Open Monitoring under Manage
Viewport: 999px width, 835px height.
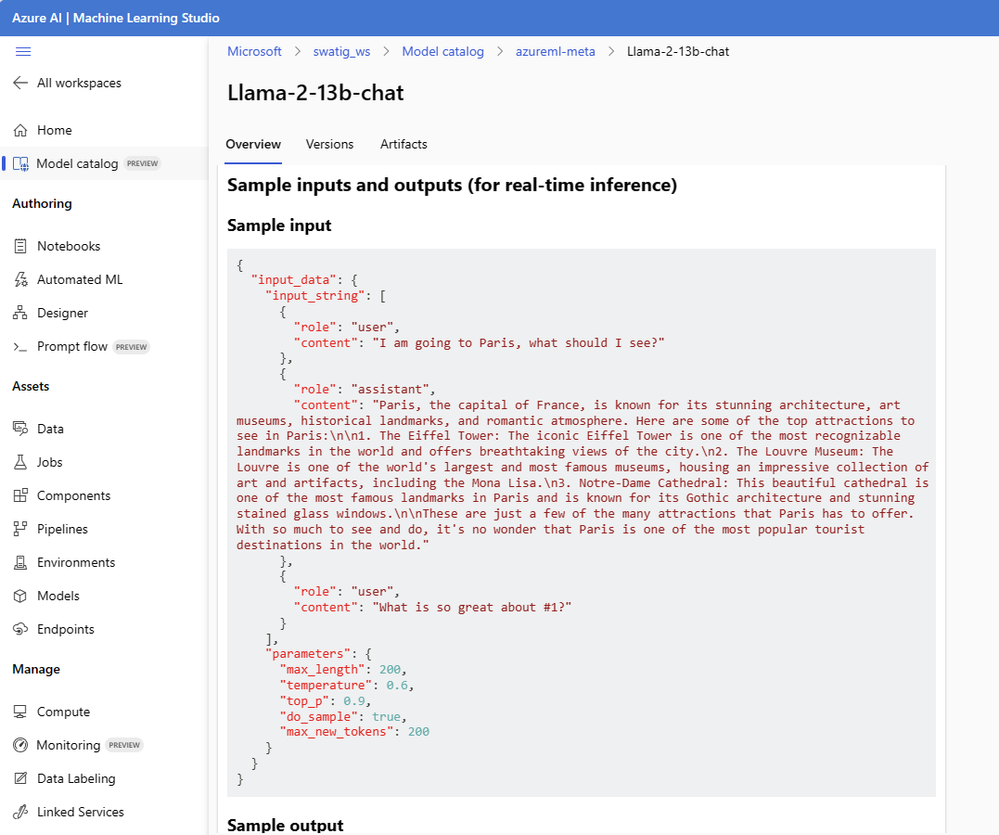68,745
